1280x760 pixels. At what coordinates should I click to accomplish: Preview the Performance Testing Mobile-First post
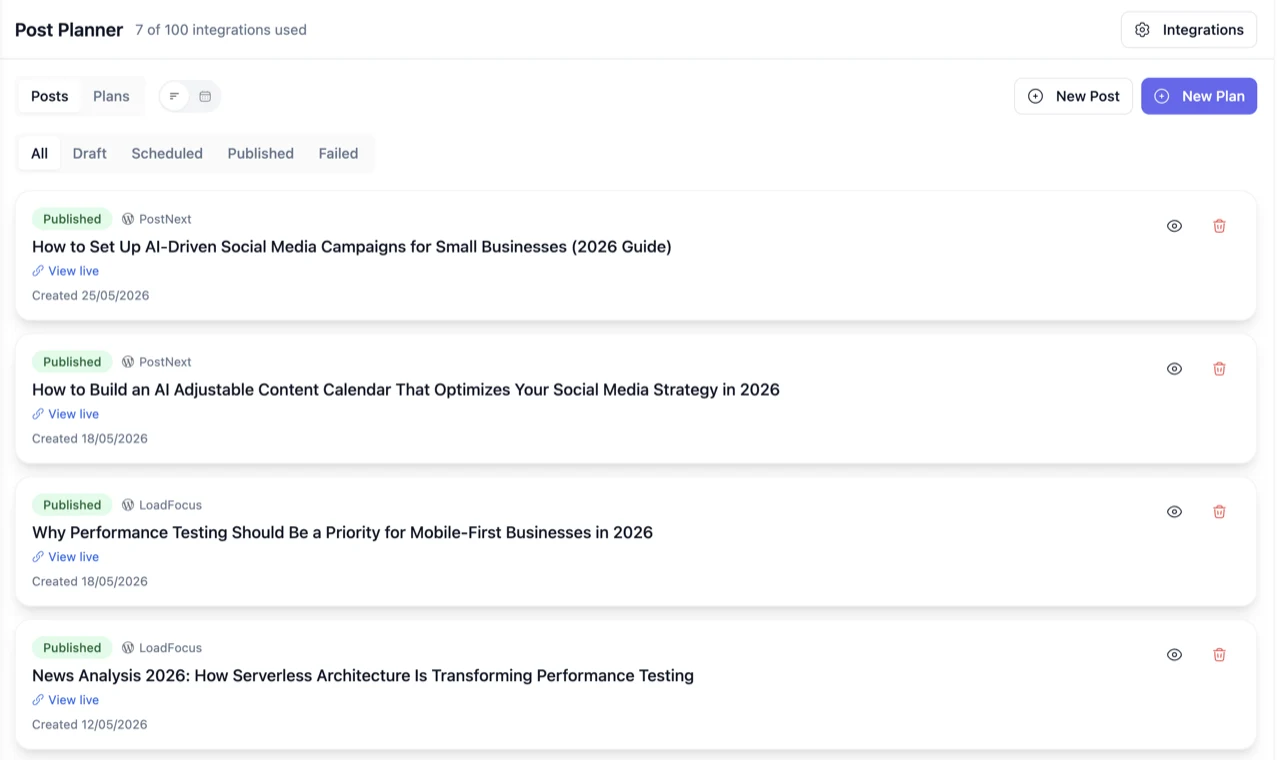click(x=1174, y=512)
